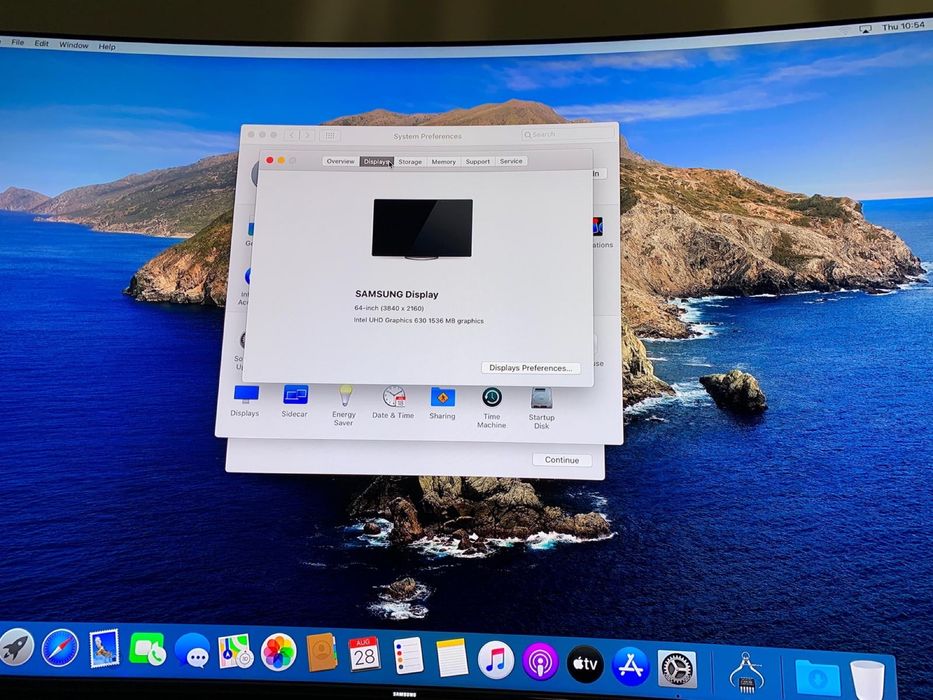Open the System Information chip icon in Dock
Screen dimensions: 933x700
pos(747,674)
